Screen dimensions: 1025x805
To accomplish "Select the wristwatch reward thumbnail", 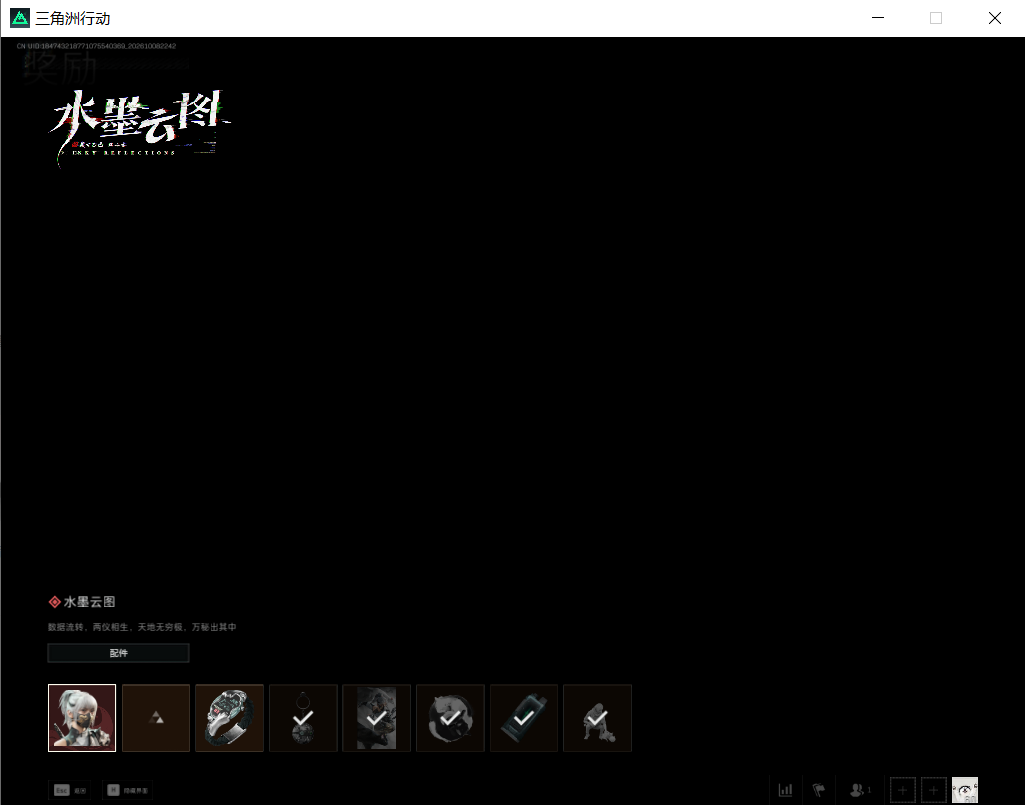I will 229,718.
